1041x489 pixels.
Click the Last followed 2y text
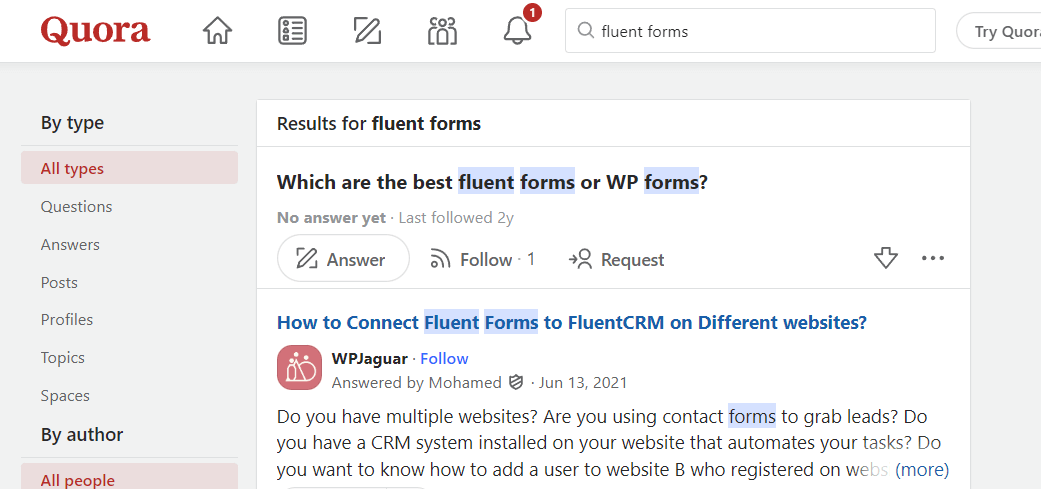point(456,218)
